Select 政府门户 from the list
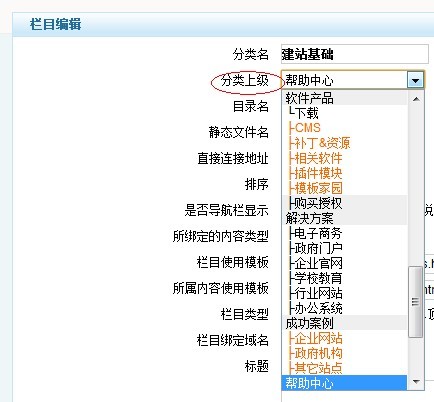Image resolution: width=434 pixels, height=402 pixels. click(x=345, y=248)
